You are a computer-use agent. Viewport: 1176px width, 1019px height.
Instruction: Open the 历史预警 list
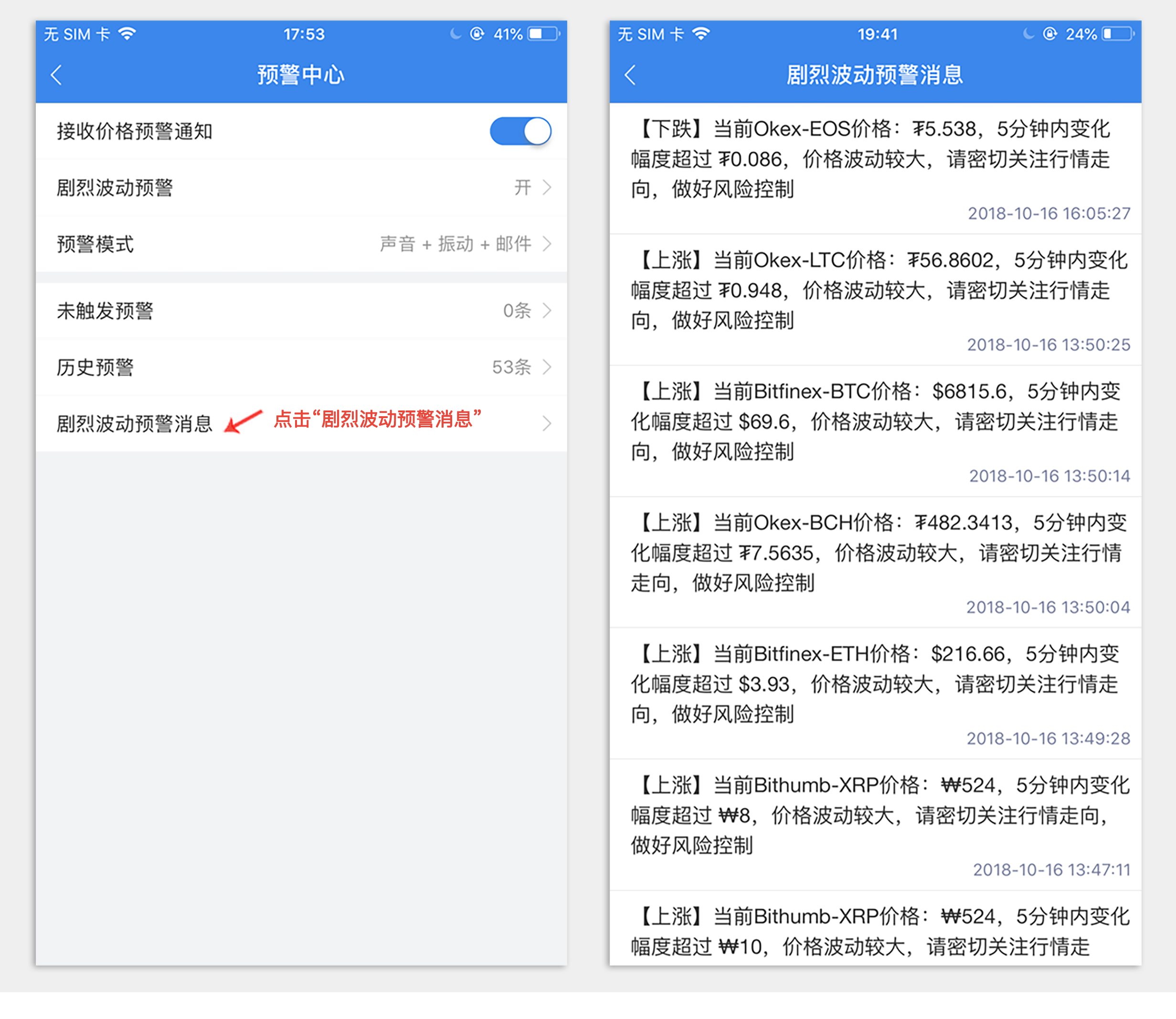[301, 367]
